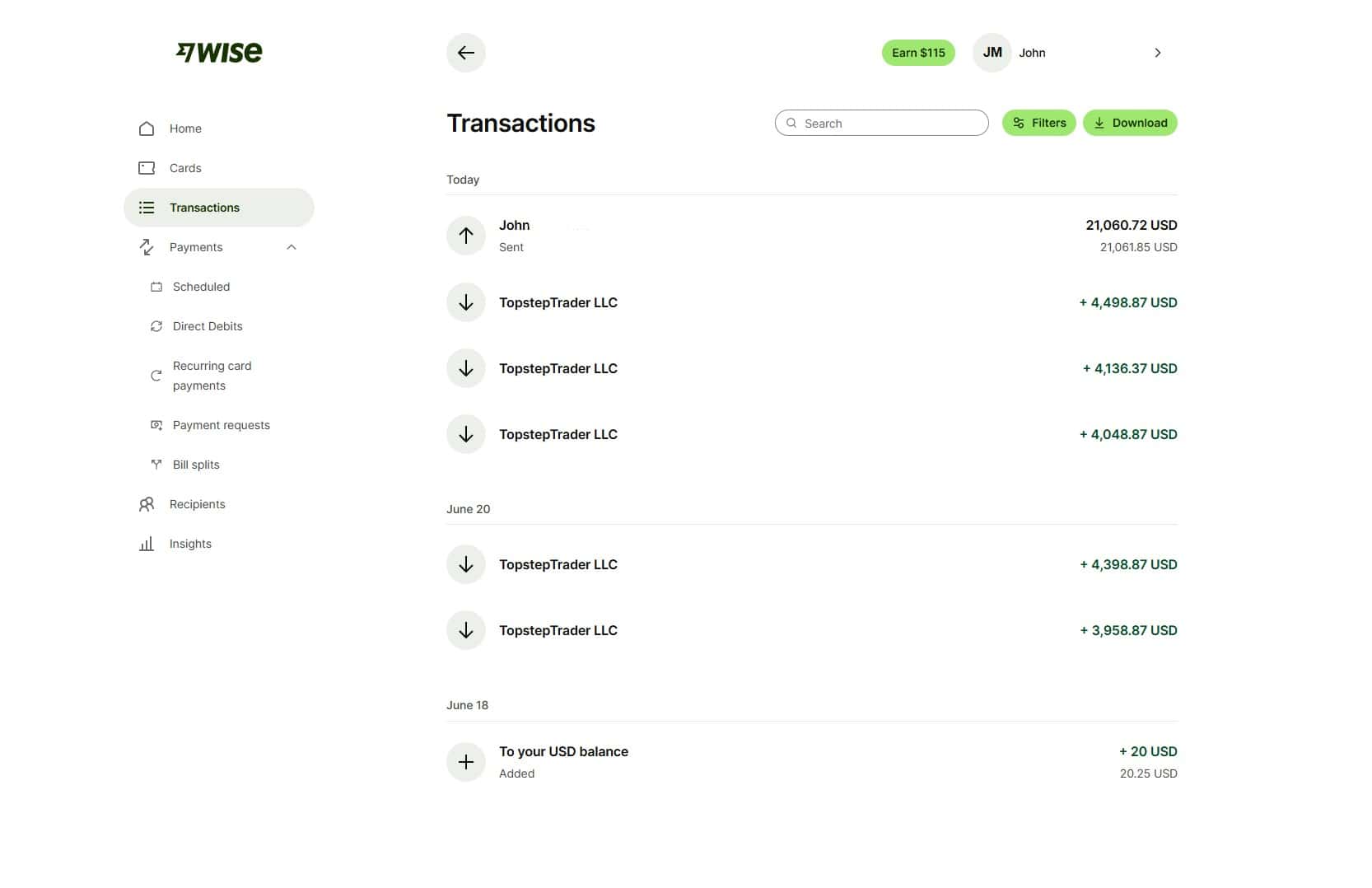Viewport: 1372px width, 888px height.
Task: Open the Cards icon in sidebar
Action: pos(147,168)
